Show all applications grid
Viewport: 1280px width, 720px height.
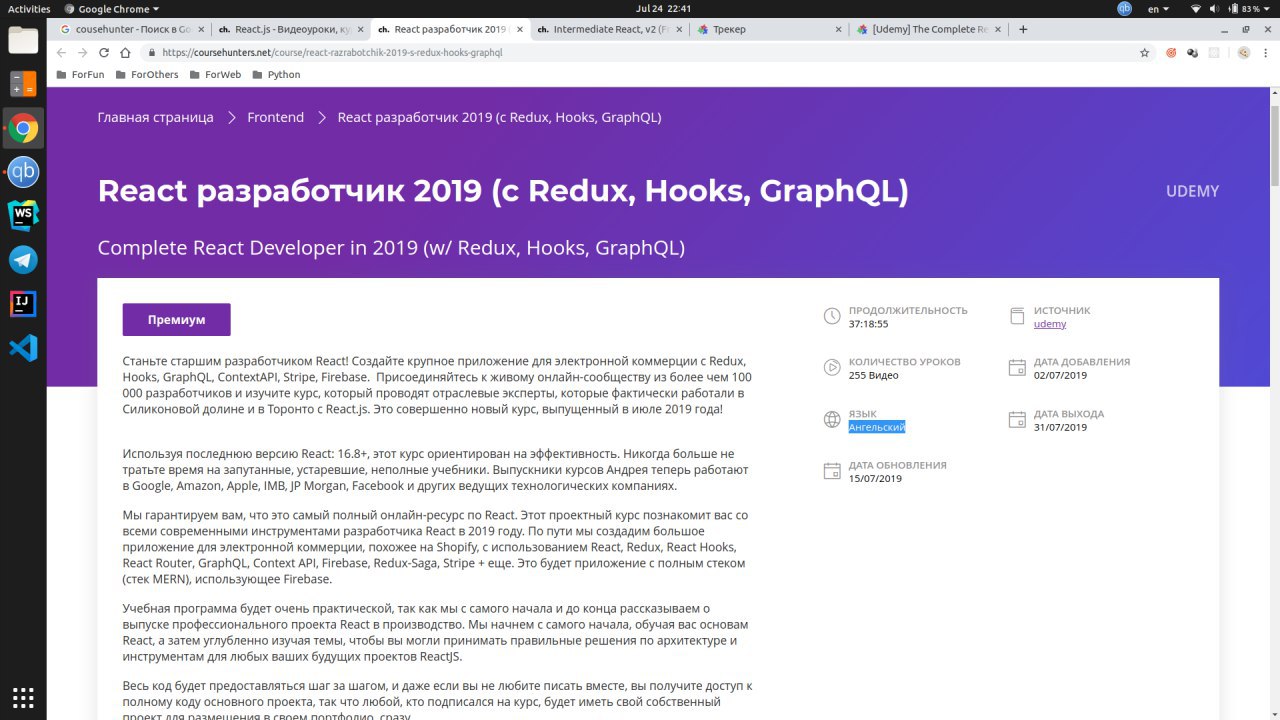pyautogui.click(x=23, y=697)
